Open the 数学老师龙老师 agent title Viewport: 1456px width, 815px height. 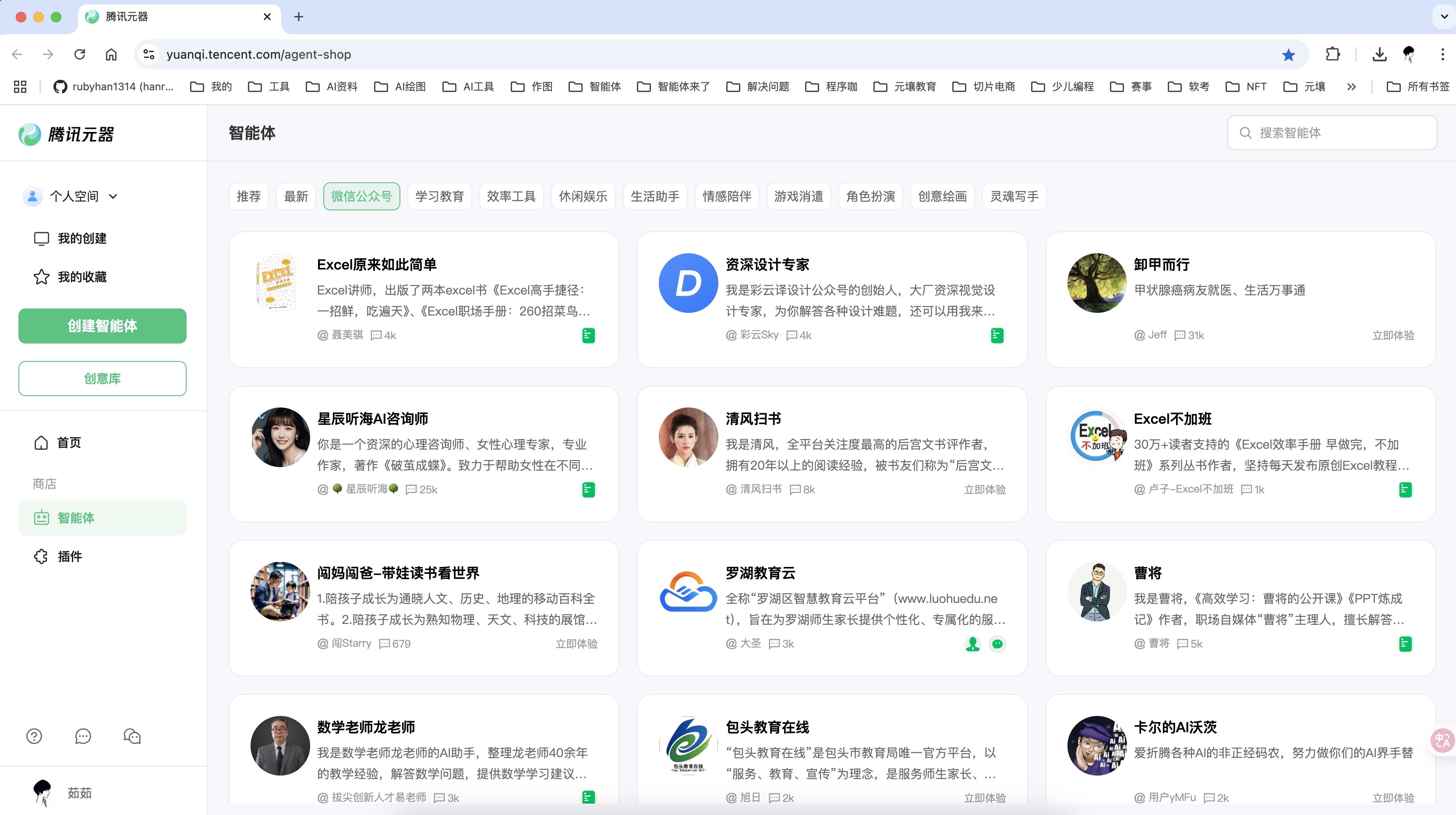point(366,727)
